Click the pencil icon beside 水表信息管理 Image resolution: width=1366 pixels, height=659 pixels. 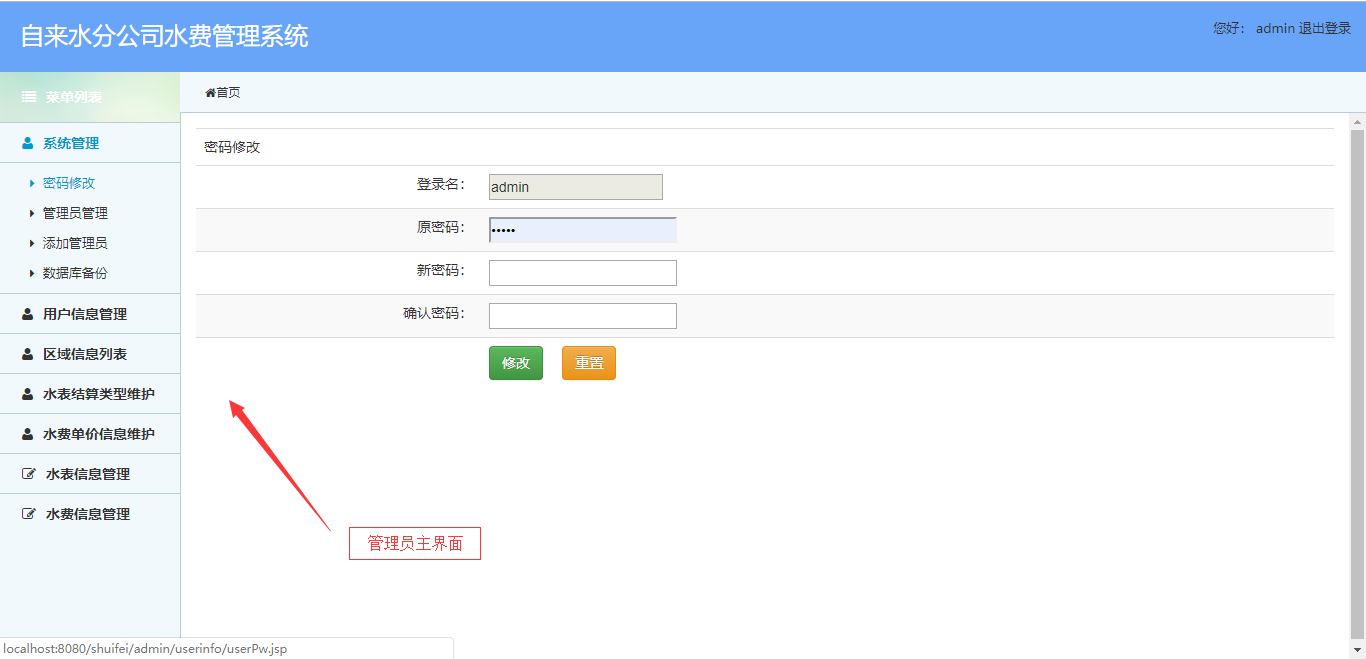point(28,473)
